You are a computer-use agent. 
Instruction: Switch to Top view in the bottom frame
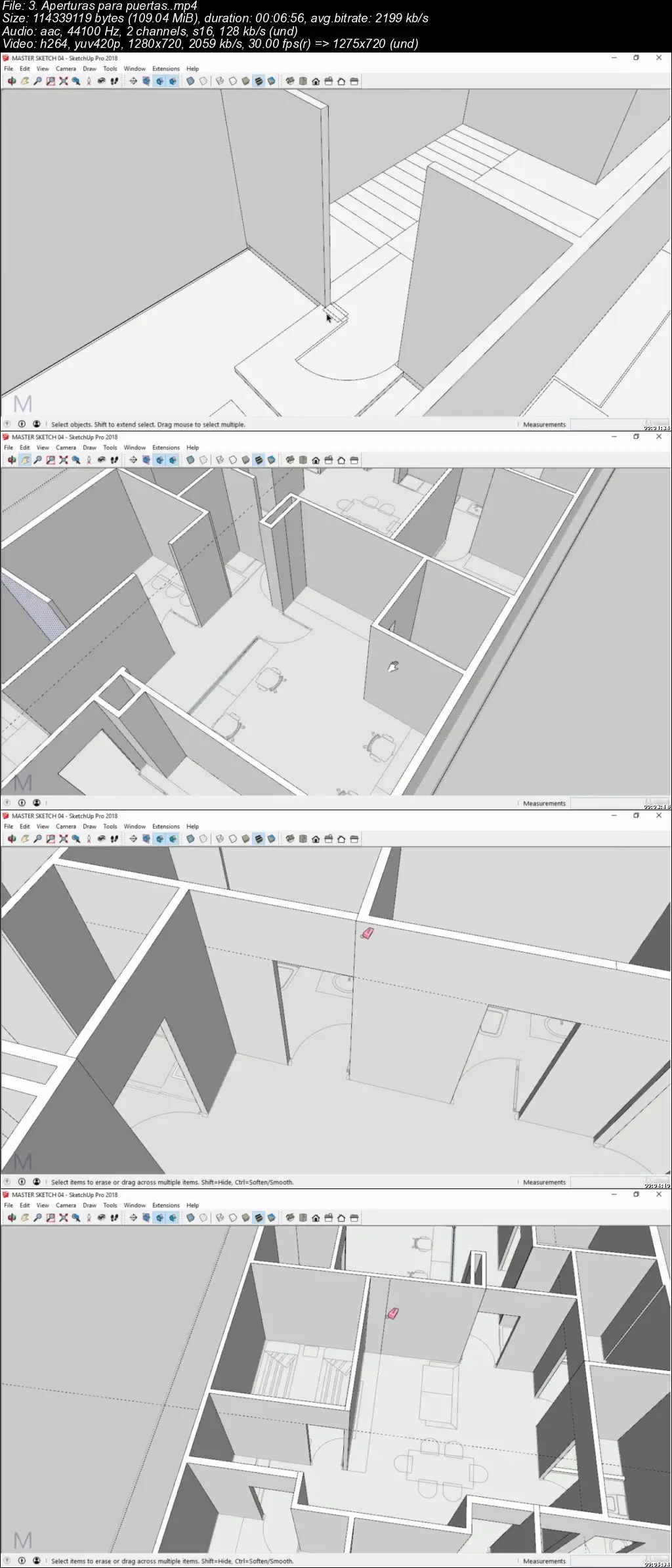pyautogui.click(x=303, y=1218)
